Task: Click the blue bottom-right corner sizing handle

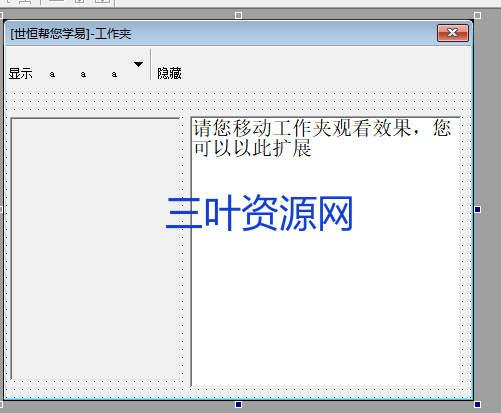Action: coord(478,405)
